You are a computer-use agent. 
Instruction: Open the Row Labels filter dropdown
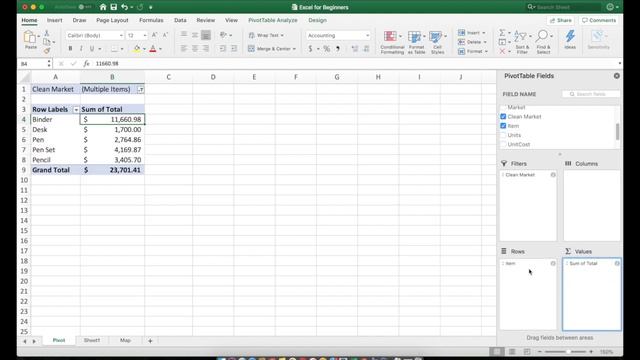coord(76,110)
